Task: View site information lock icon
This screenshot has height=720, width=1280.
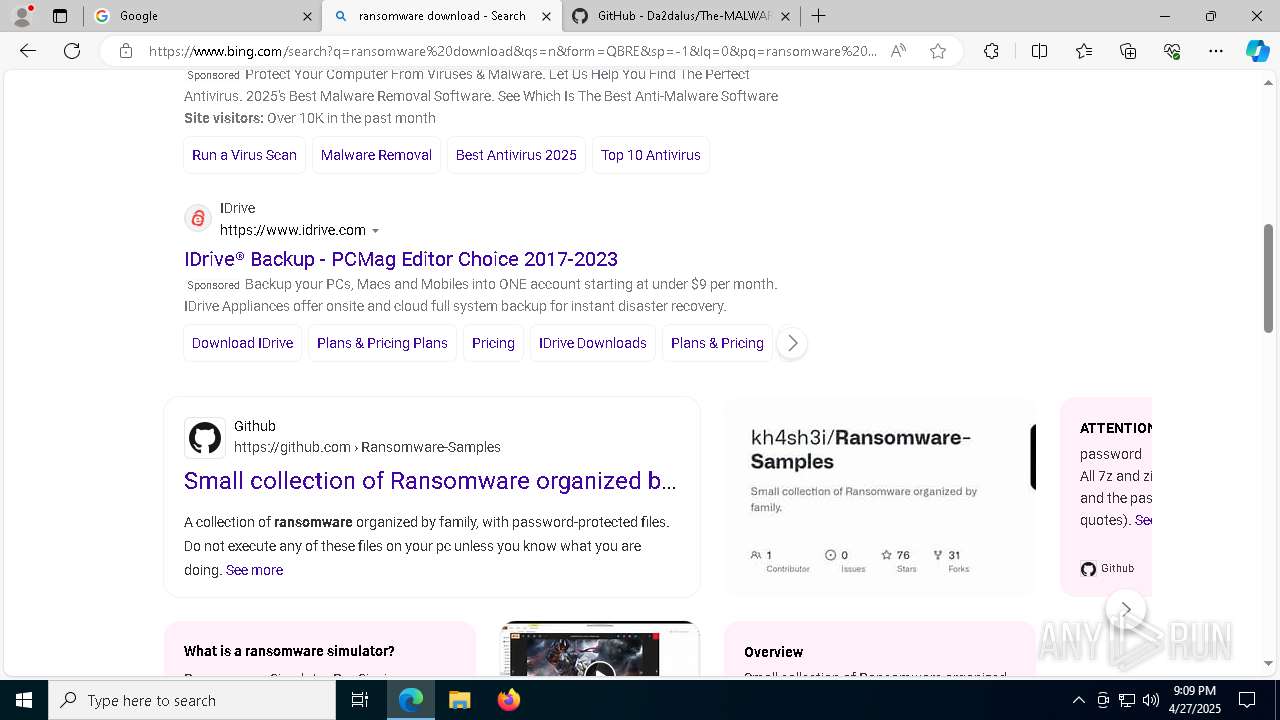Action: pyautogui.click(x=126, y=51)
